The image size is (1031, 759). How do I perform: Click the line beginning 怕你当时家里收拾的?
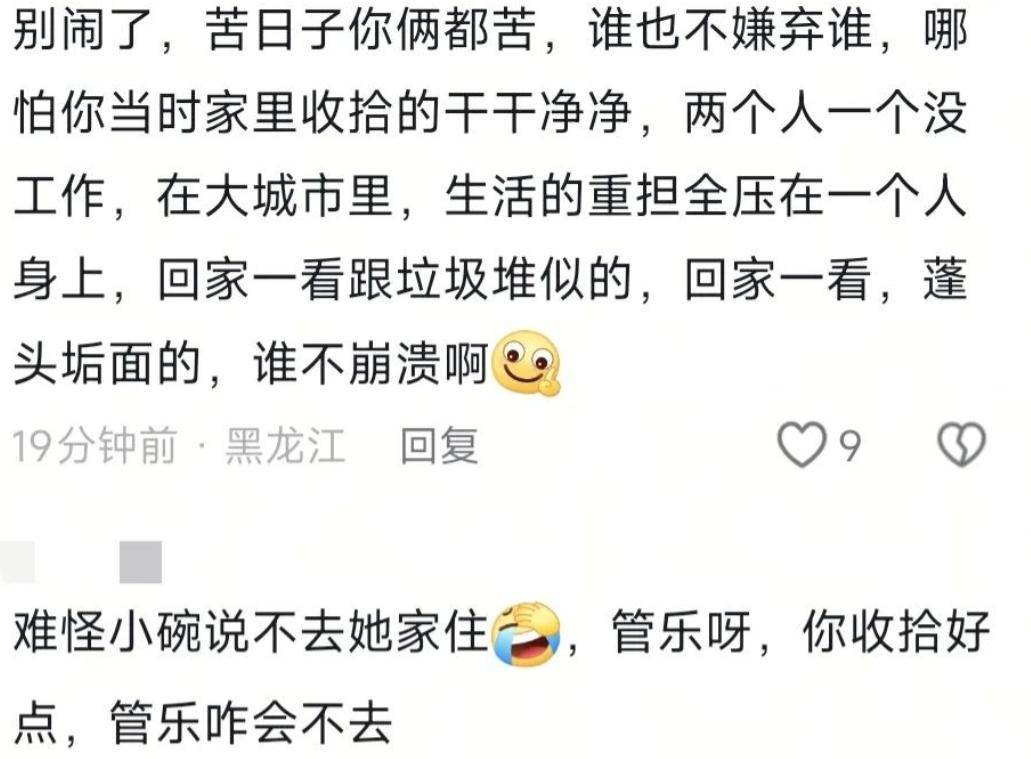tap(491, 112)
